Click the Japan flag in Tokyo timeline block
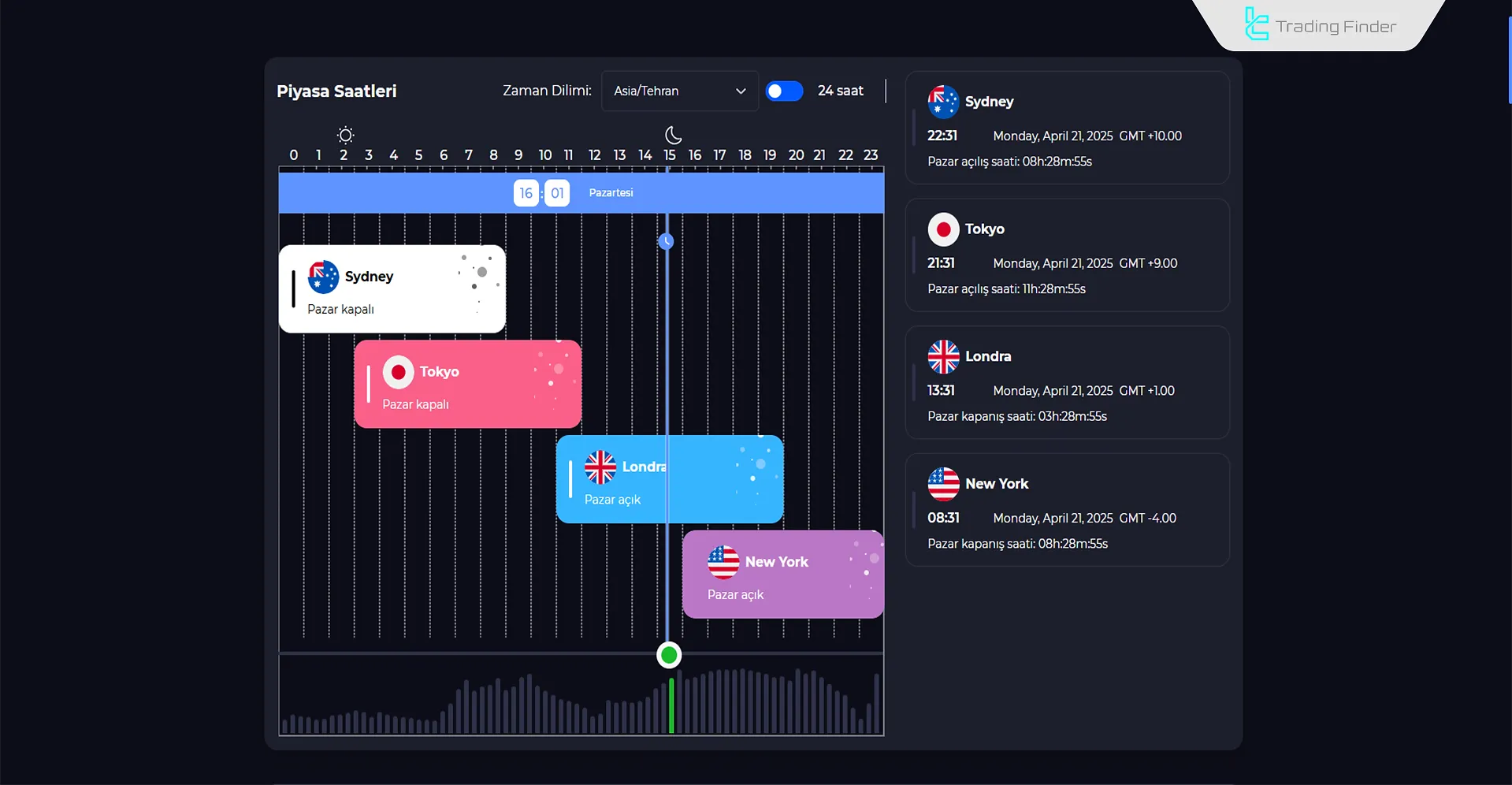The image size is (1512, 785). tap(398, 372)
